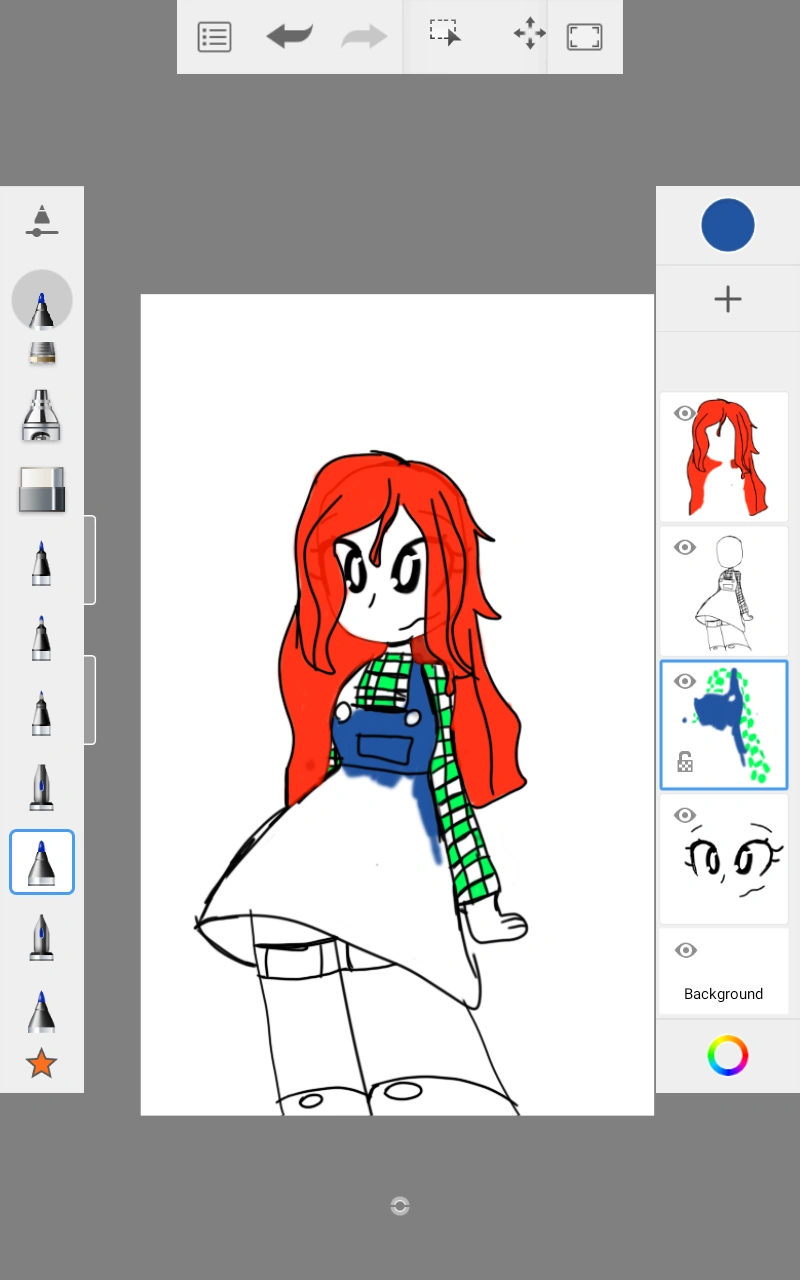Select the airbrush tool
Image resolution: width=800 pixels, height=1280 pixels.
click(x=41, y=415)
